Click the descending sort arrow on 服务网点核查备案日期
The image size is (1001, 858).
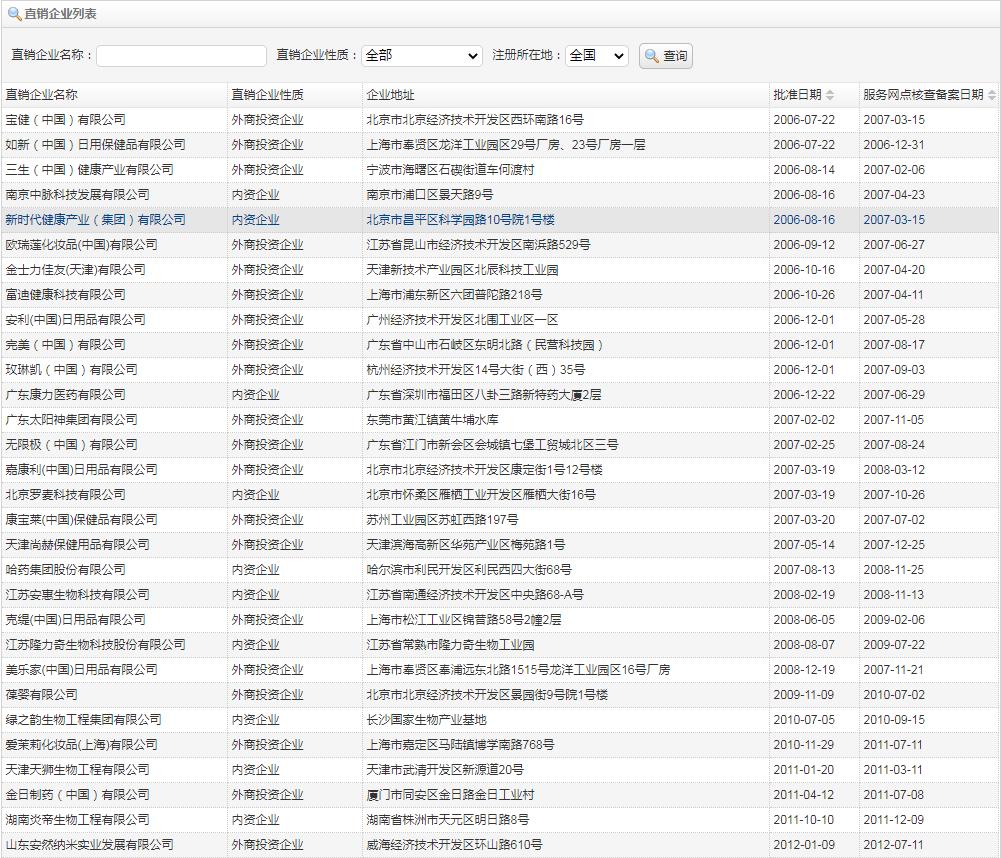[993, 97]
